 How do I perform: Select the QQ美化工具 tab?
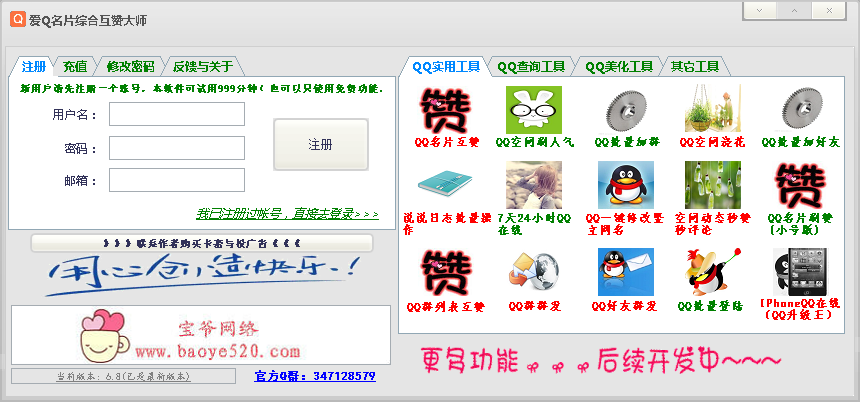619,67
